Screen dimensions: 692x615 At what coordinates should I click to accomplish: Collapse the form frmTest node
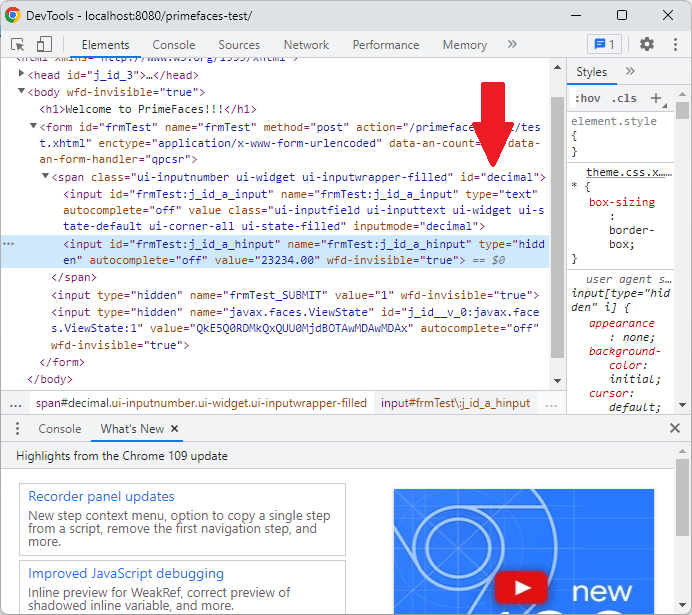33,126
